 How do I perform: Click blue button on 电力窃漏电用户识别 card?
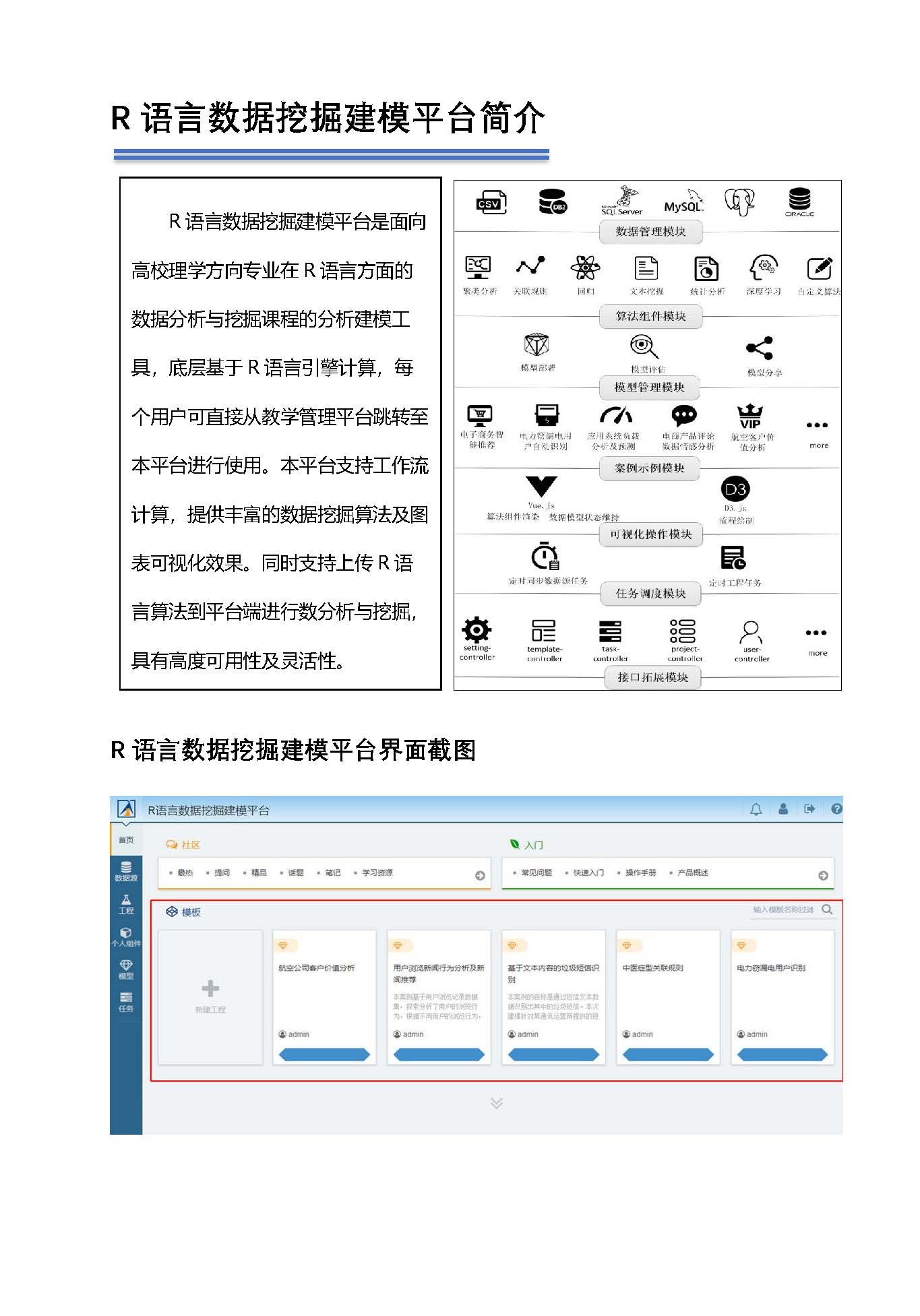(x=783, y=1055)
